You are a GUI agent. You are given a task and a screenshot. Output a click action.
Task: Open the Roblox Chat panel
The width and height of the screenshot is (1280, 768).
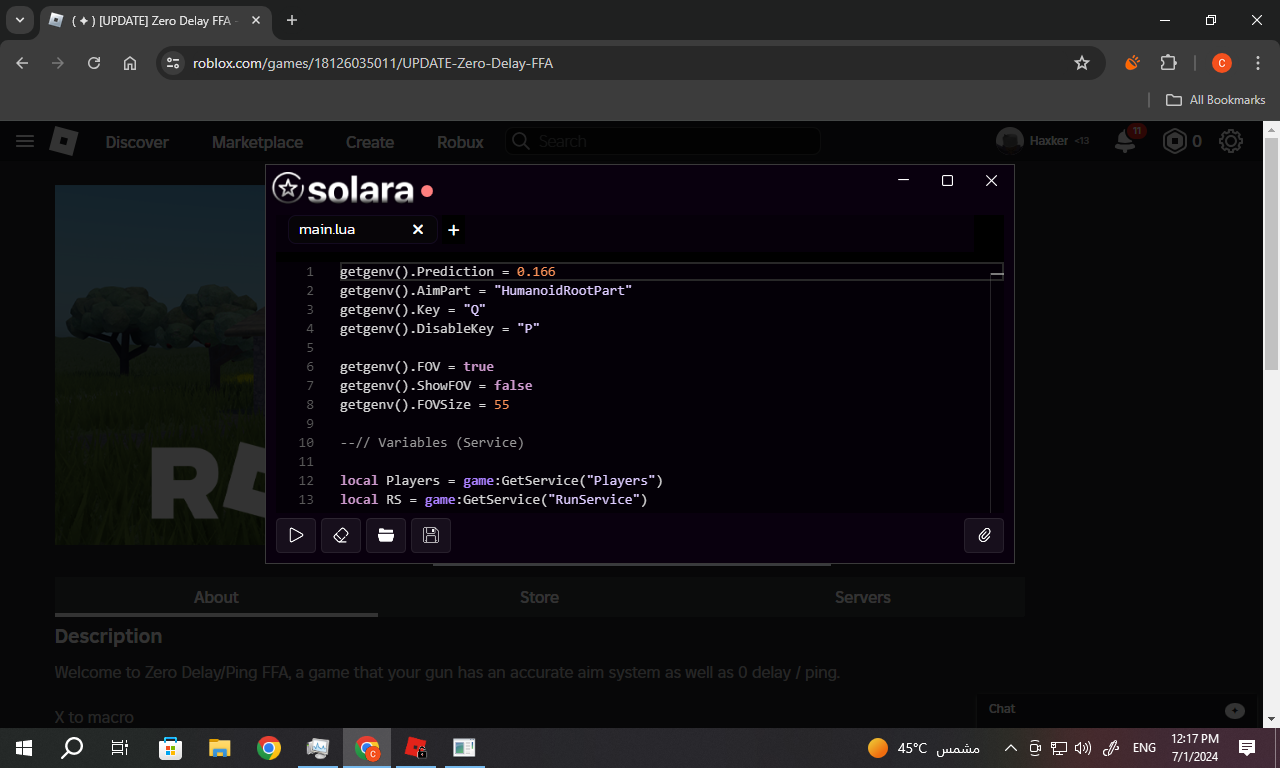click(x=1116, y=710)
